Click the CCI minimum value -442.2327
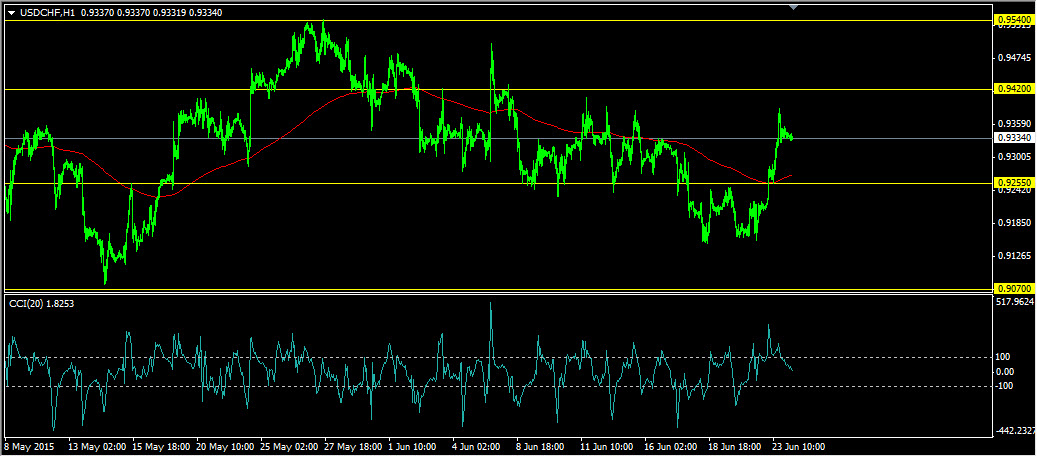The height and width of the screenshot is (457, 1037). pos(1015,431)
